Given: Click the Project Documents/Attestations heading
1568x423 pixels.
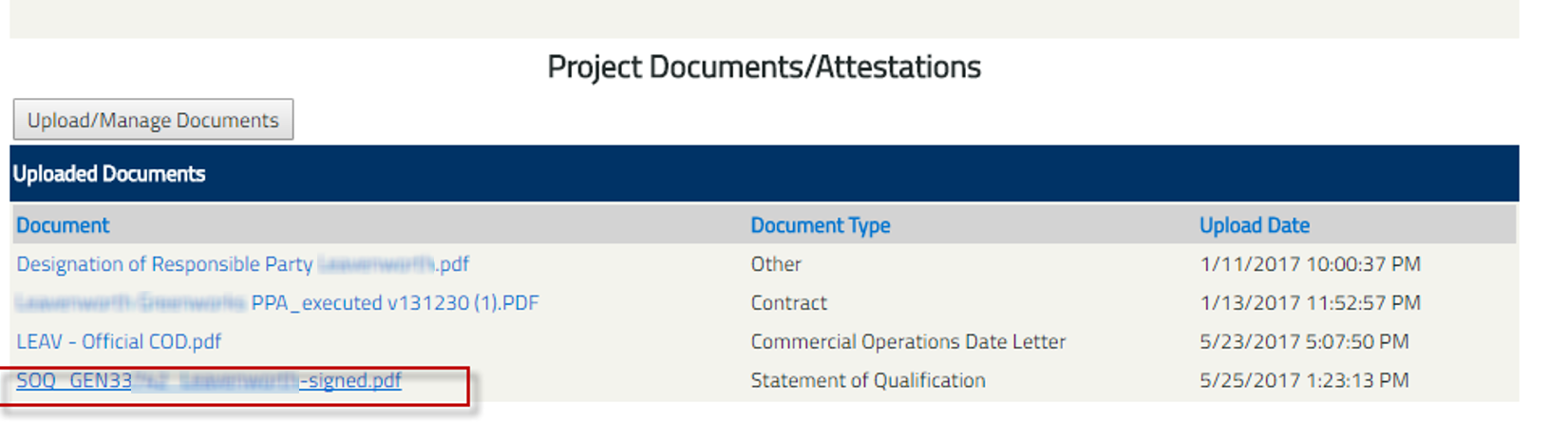Looking at the screenshot, I should pos(764,67).
